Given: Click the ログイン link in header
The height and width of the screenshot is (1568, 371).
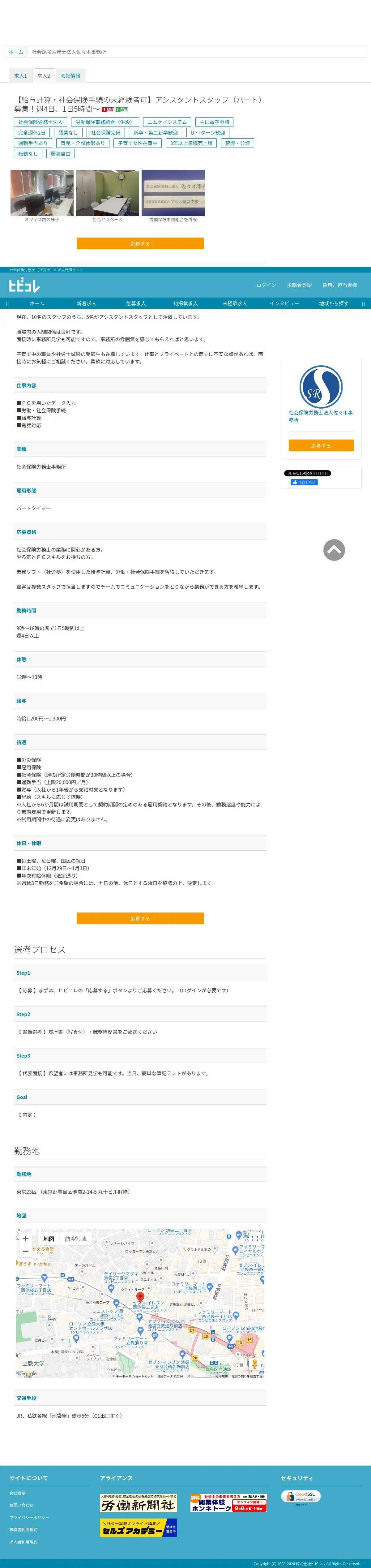Looking at the screenshot, I should [x=266, y=286].
